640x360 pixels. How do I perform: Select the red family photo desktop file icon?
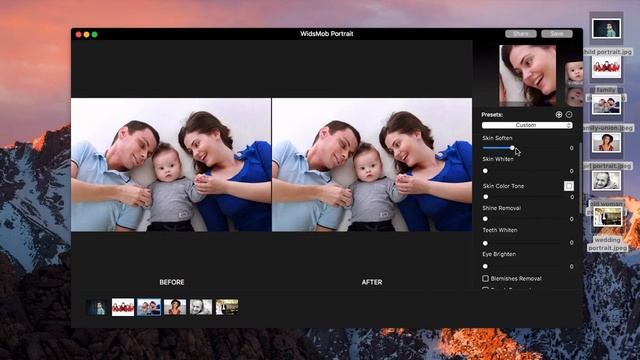[607, 66]
